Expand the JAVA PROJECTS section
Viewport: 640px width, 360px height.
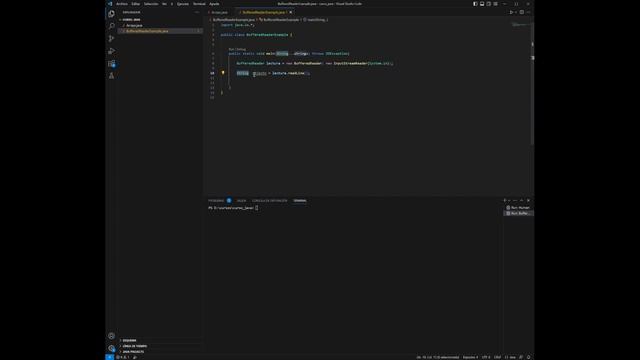coord(160,352)
